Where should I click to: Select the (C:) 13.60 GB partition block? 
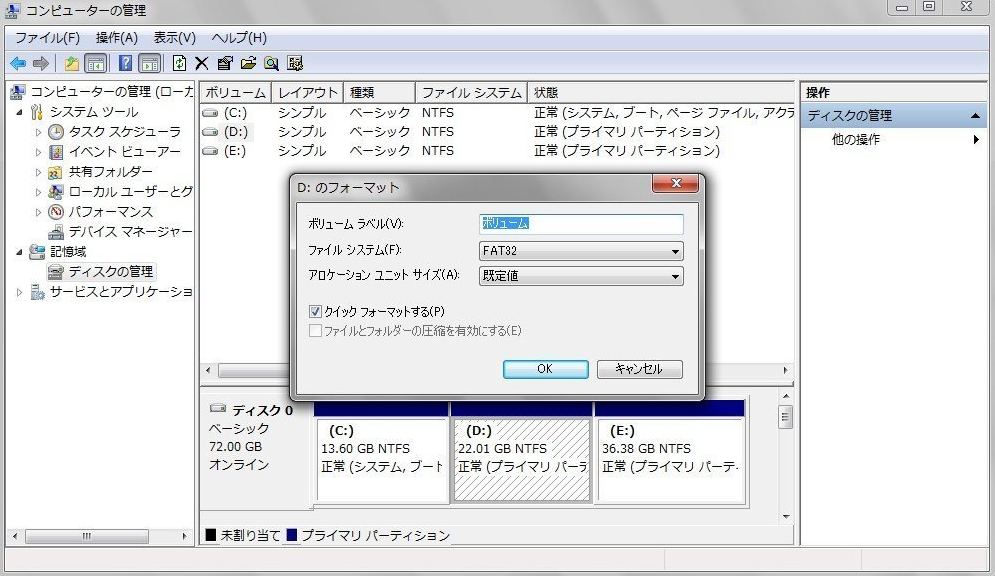(x=382, y=460)
